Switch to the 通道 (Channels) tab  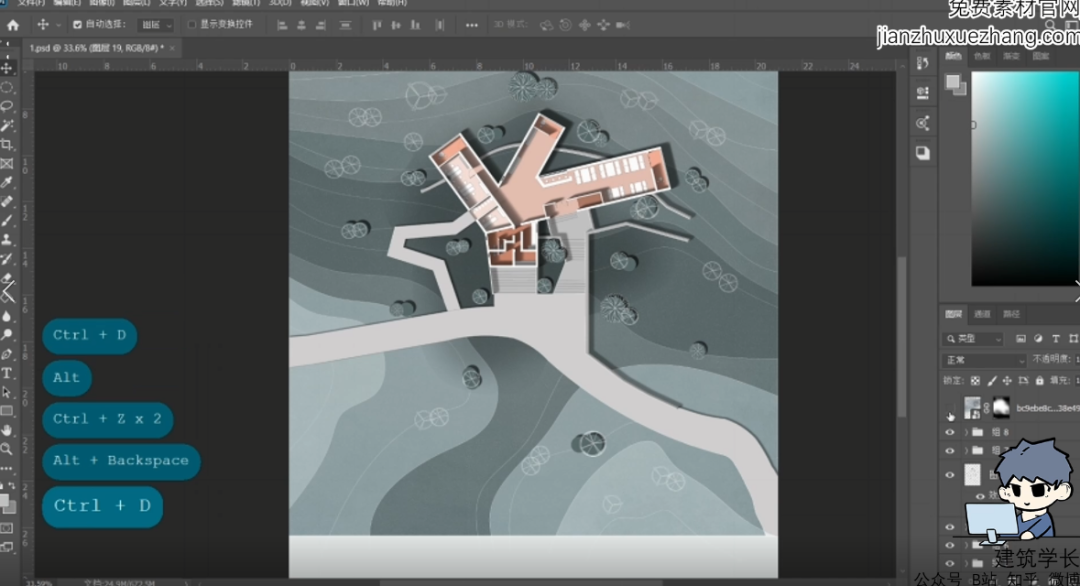982,315
